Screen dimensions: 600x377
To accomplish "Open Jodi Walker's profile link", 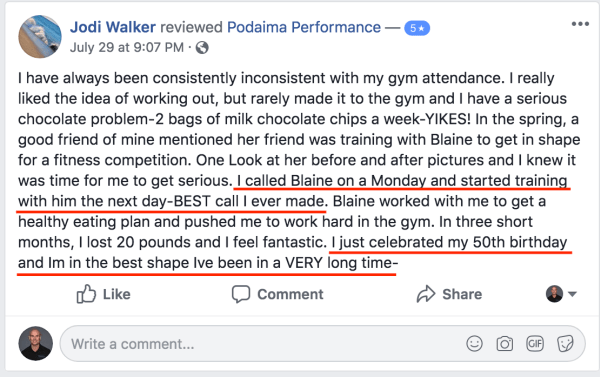I will click(x=113, y=27).
